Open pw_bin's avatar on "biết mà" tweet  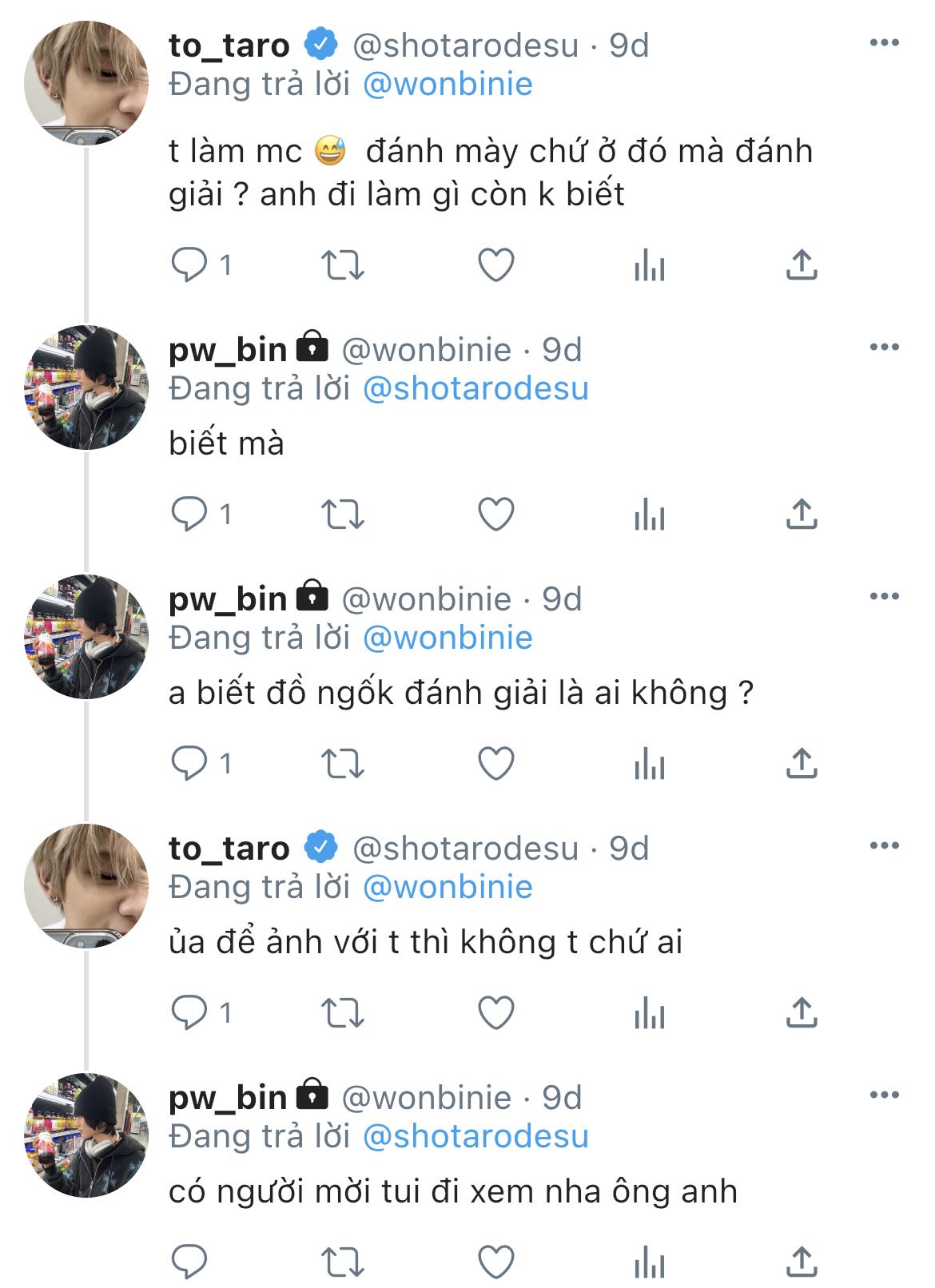(86, 388)
